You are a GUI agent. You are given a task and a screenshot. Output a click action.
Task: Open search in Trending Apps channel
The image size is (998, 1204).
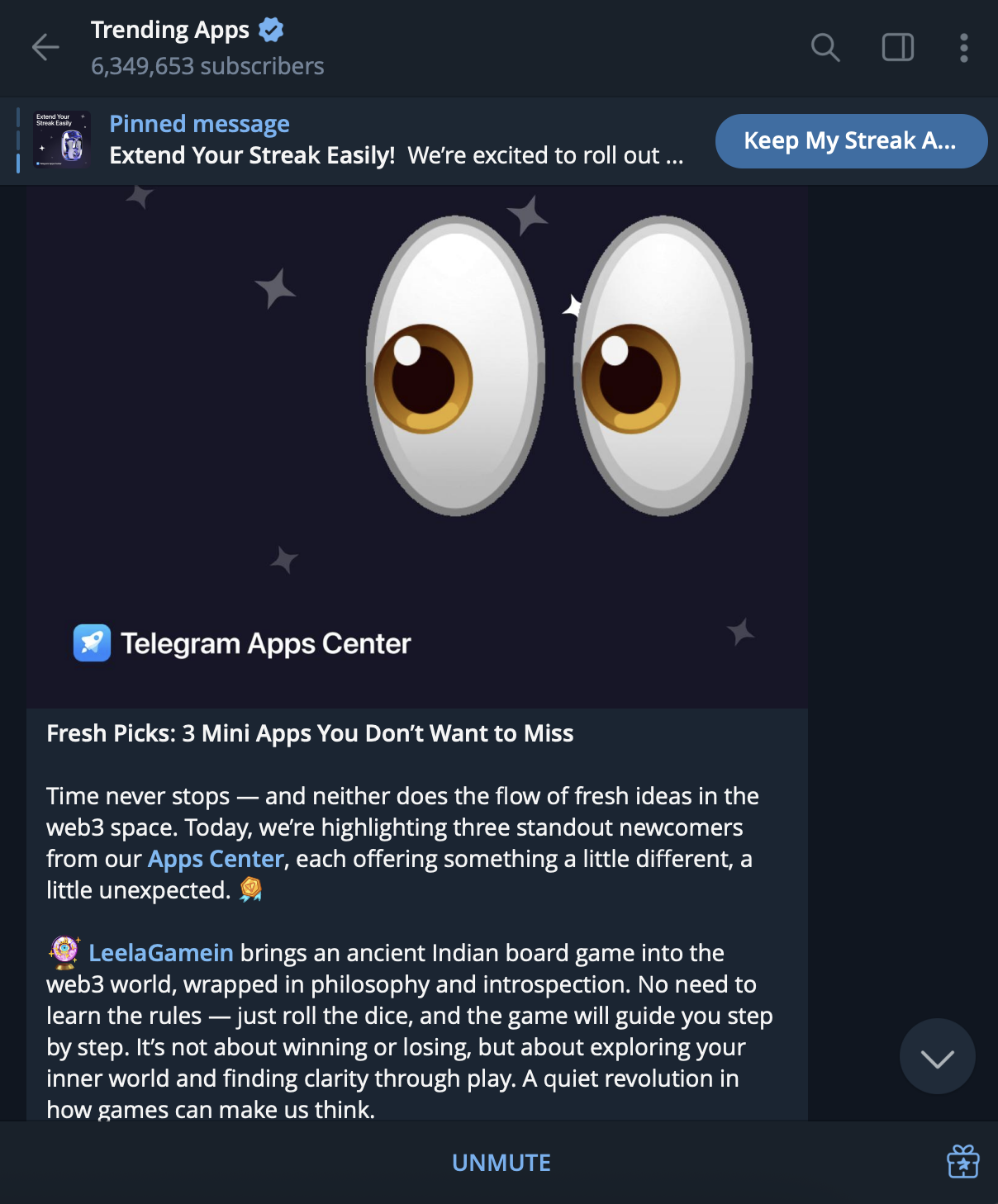click(825, 48)
